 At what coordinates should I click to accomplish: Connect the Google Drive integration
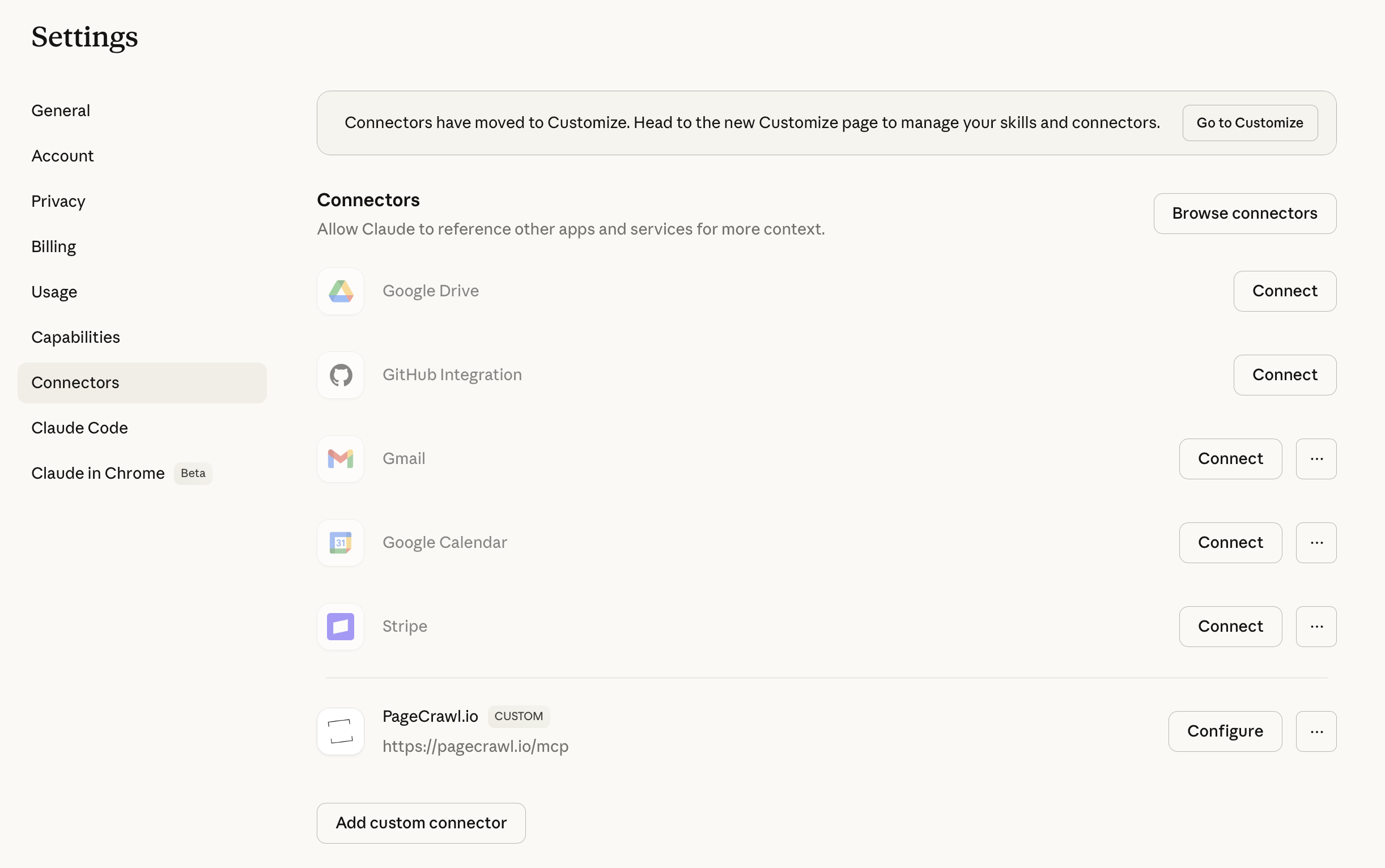[x=1285, y=291]
